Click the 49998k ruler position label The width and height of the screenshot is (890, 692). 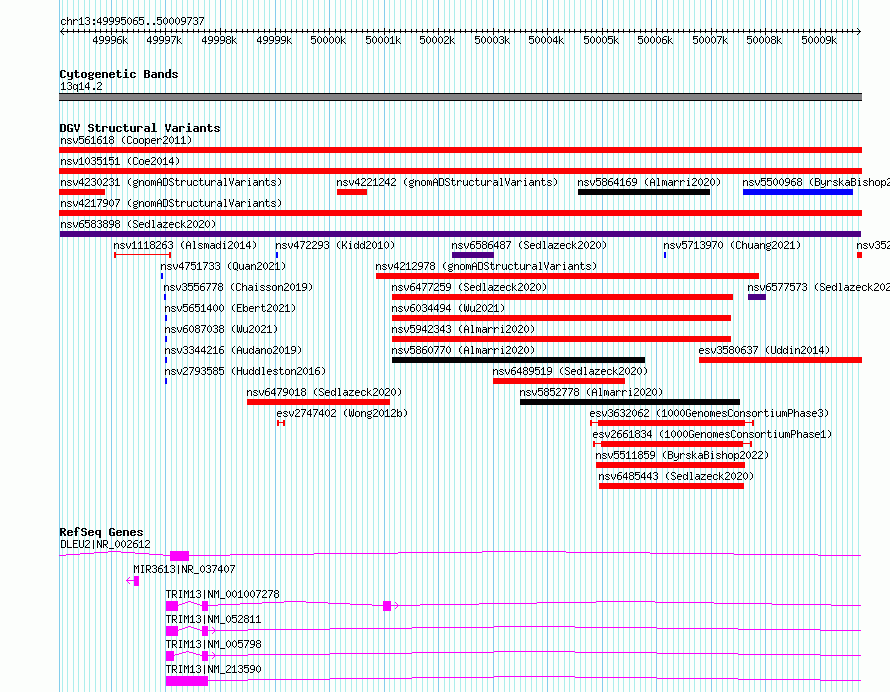click(x=219, y=40)
